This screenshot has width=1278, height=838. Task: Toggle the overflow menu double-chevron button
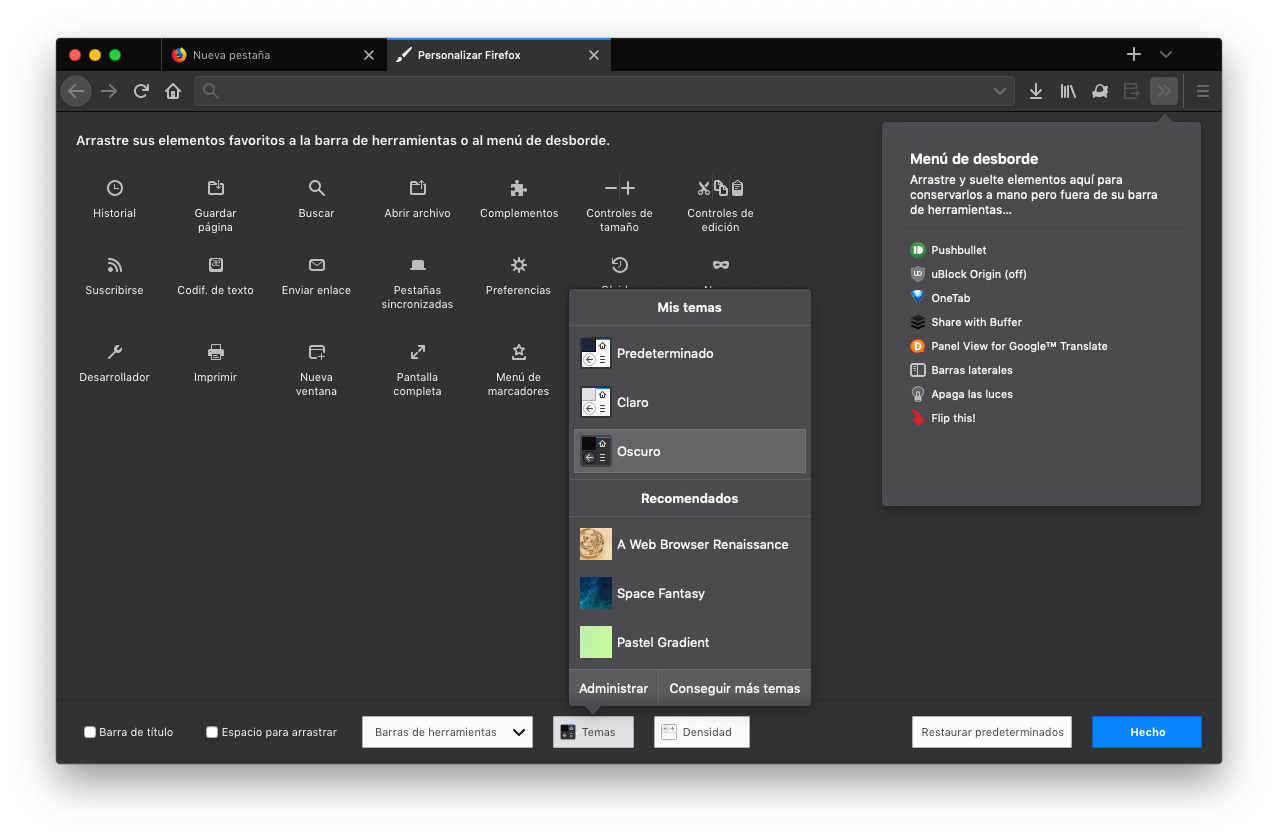click(1164, 91)
